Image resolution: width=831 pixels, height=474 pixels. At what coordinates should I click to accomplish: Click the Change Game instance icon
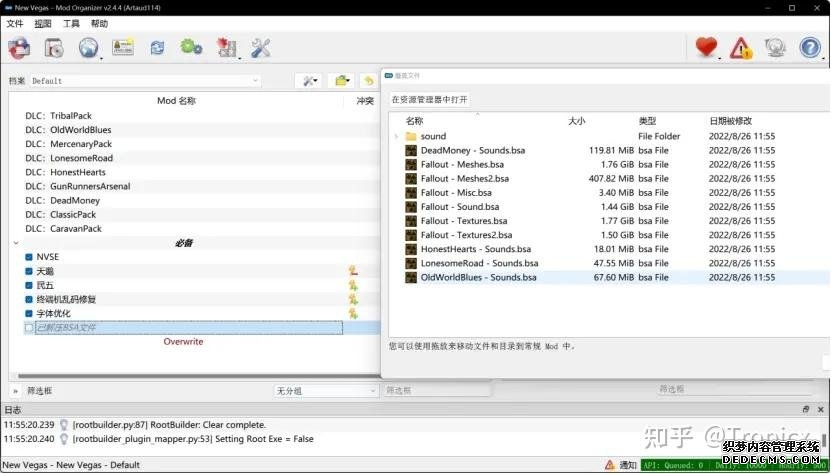19,47
